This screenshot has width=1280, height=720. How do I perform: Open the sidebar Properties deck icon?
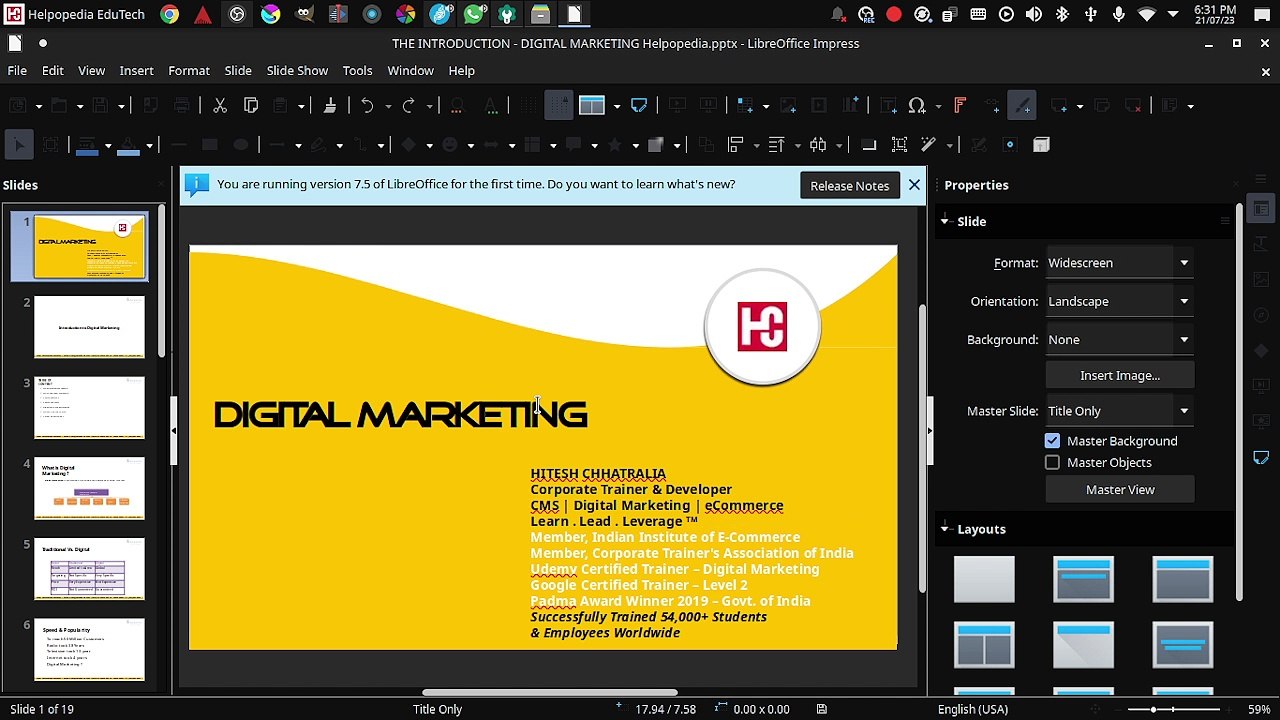tap(1261, 209)
